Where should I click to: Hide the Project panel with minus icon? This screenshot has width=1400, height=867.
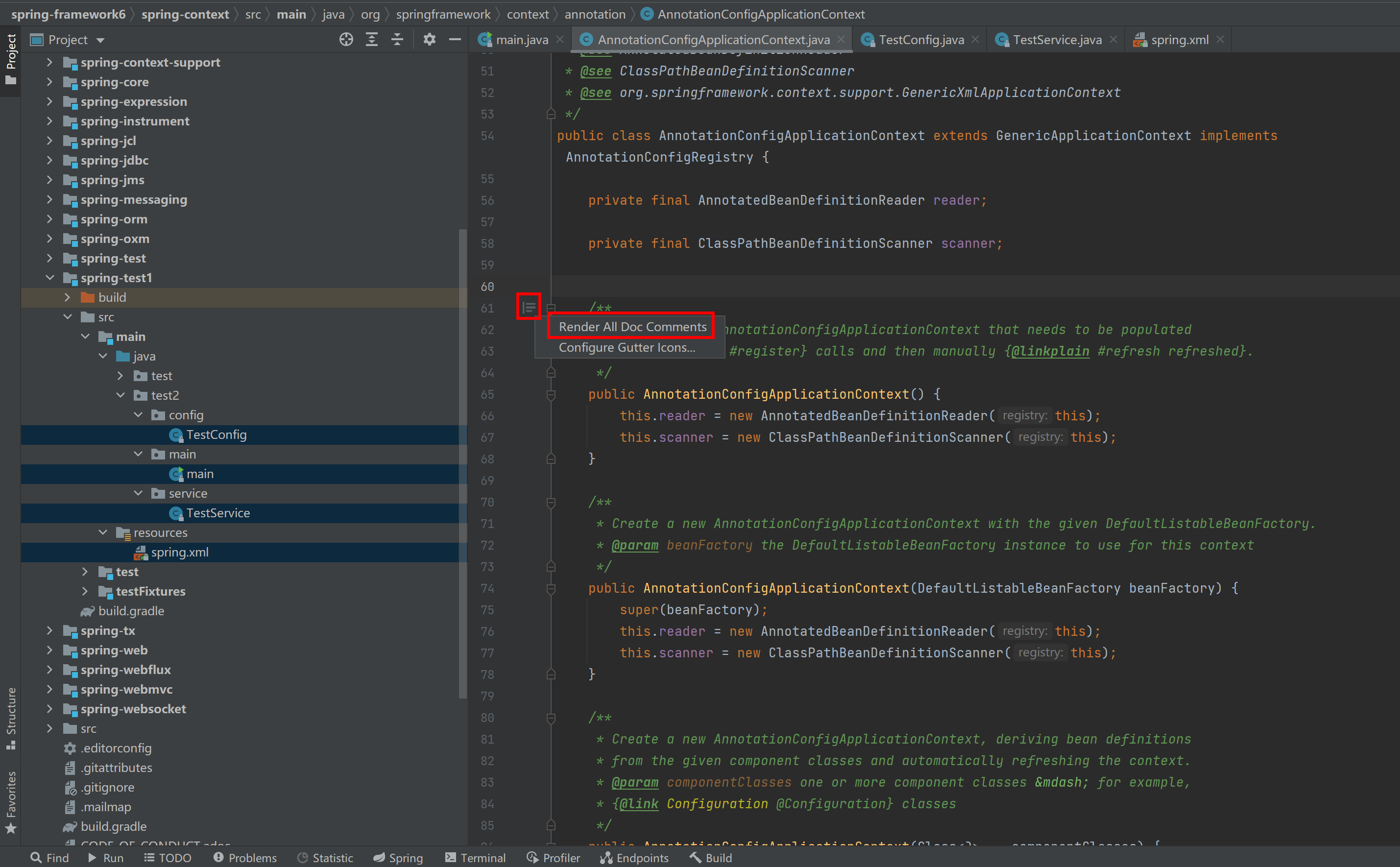coord(455,40)
